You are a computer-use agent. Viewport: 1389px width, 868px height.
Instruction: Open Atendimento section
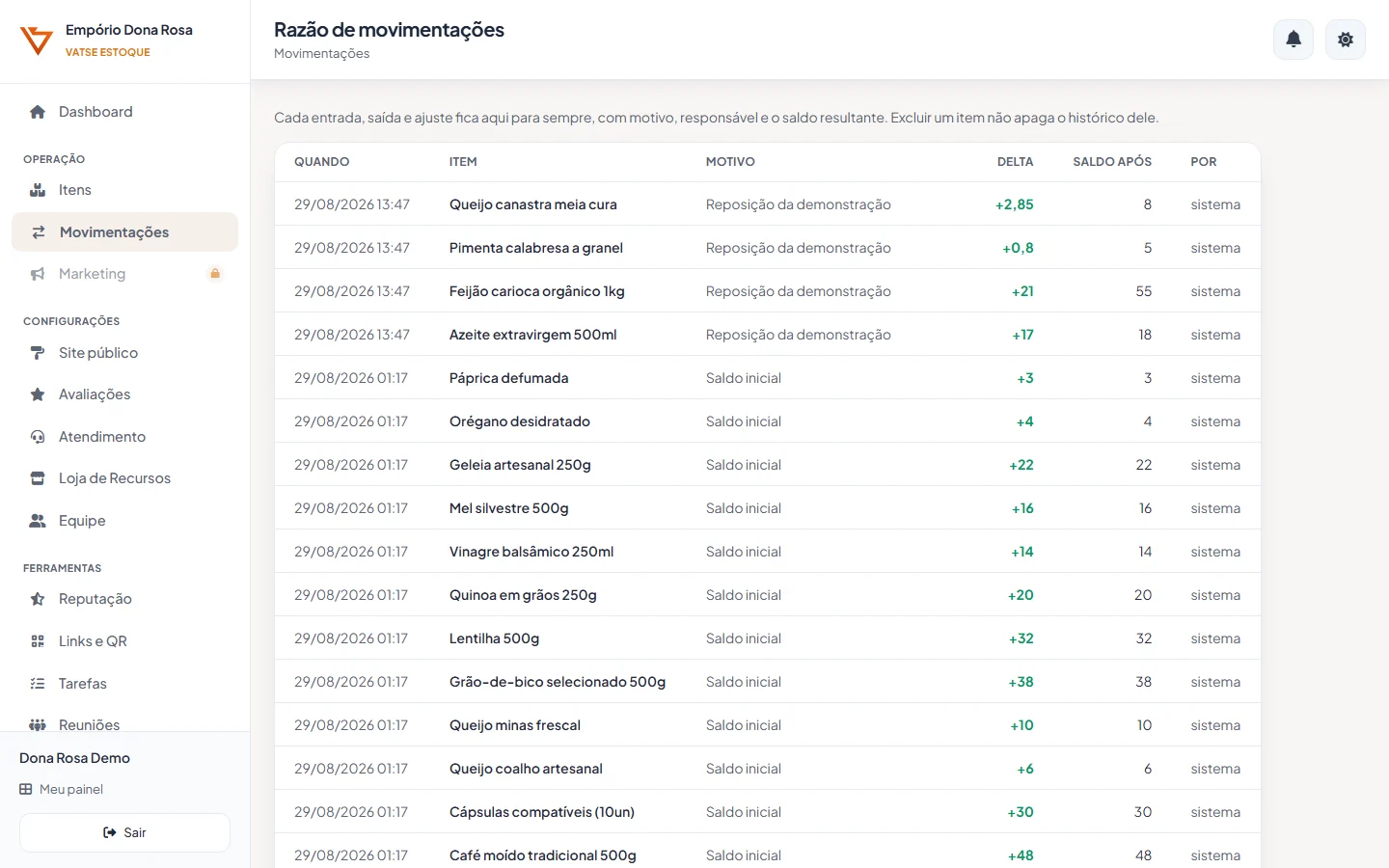pos(124,437)
